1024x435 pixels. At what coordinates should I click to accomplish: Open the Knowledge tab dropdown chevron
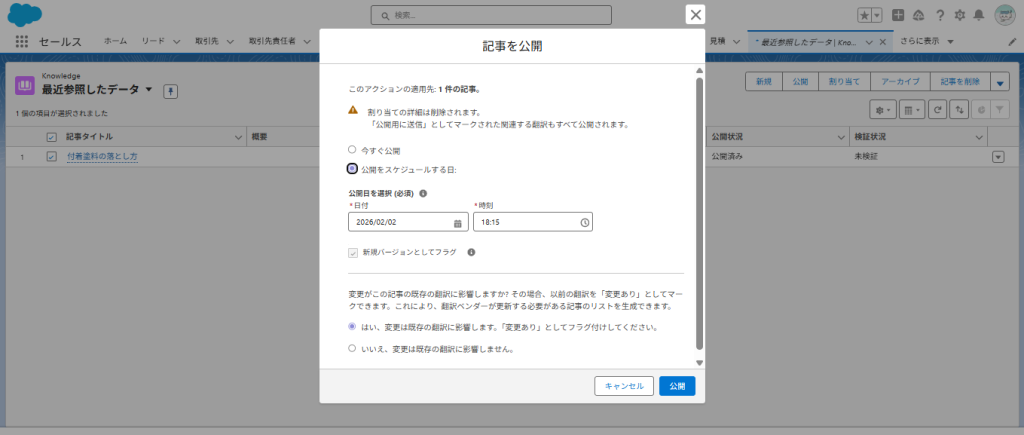pyautogui.click(x=869, y=42)
